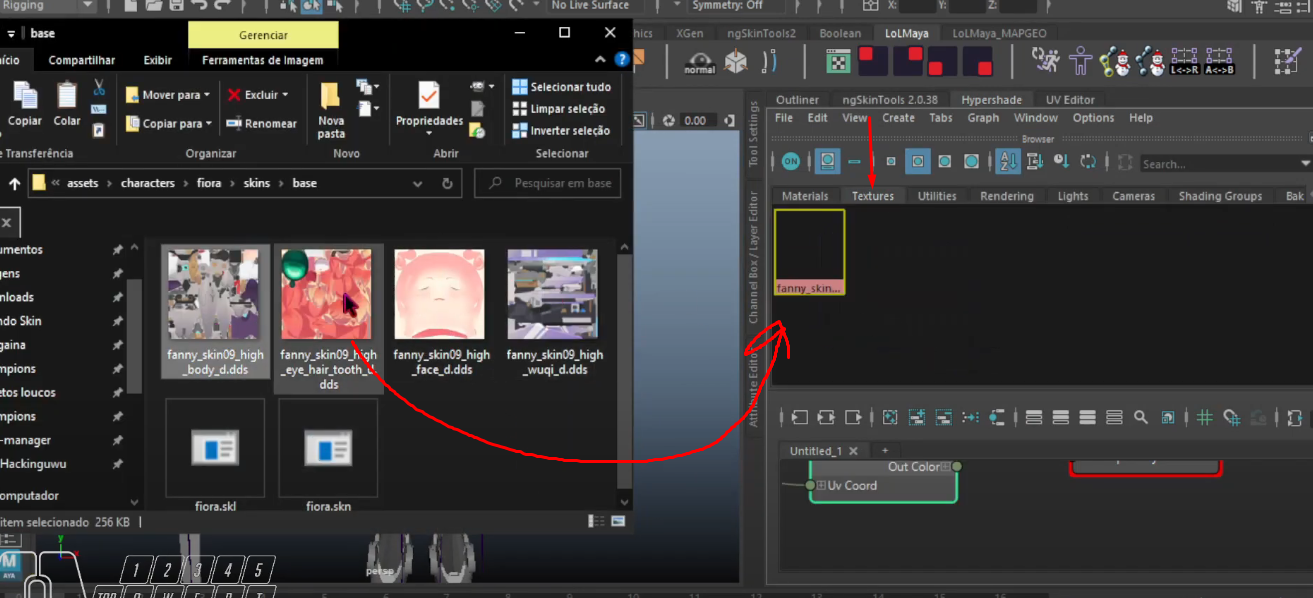The width and height of the screenshot is (1313, 598).
Task: Open the Copiar para dropdown in Explorer
Action: tap(168, 124)
